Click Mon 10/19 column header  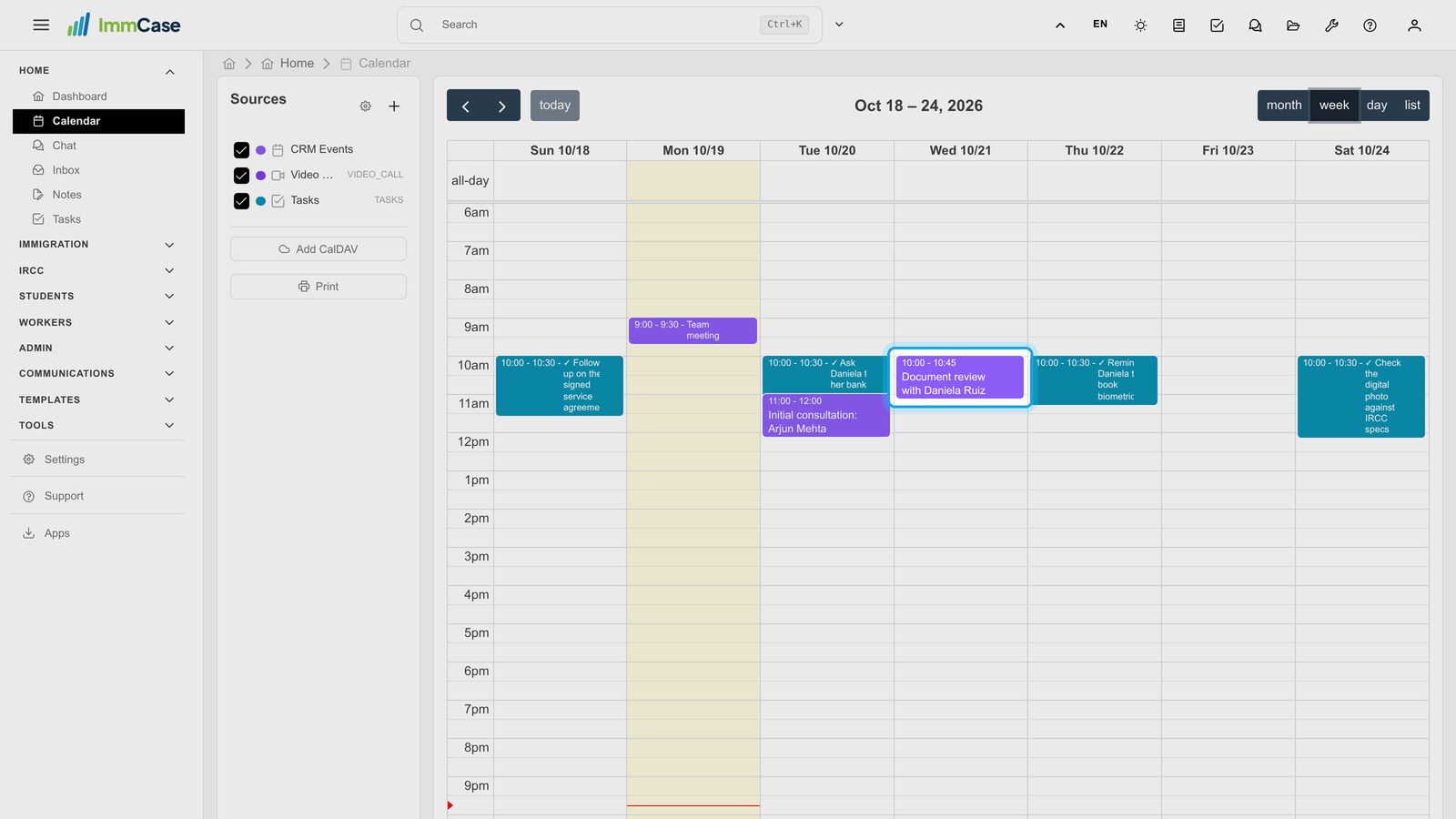(x=693, y=151)
